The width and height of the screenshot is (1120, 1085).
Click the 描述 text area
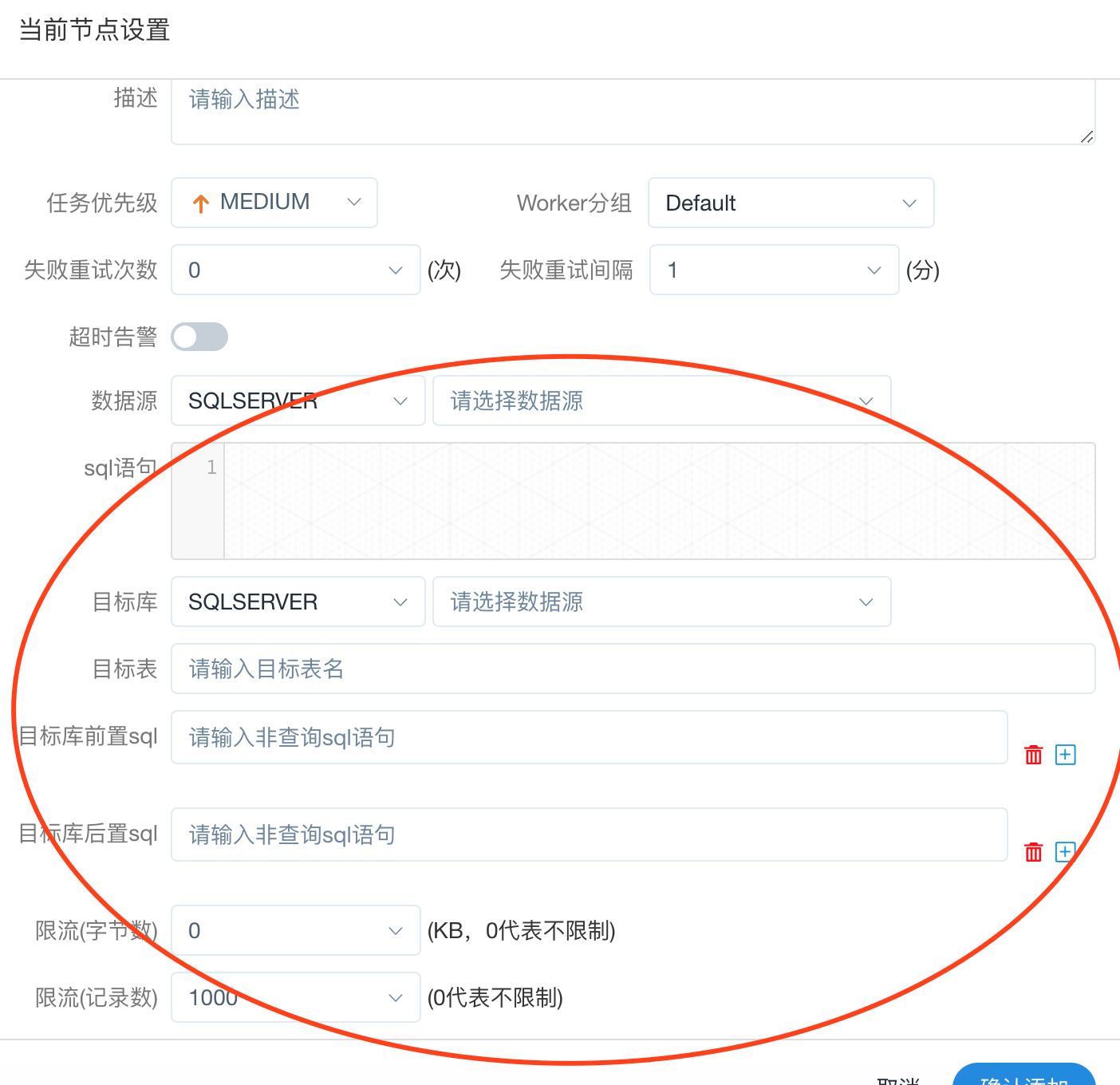click(633, 112)
